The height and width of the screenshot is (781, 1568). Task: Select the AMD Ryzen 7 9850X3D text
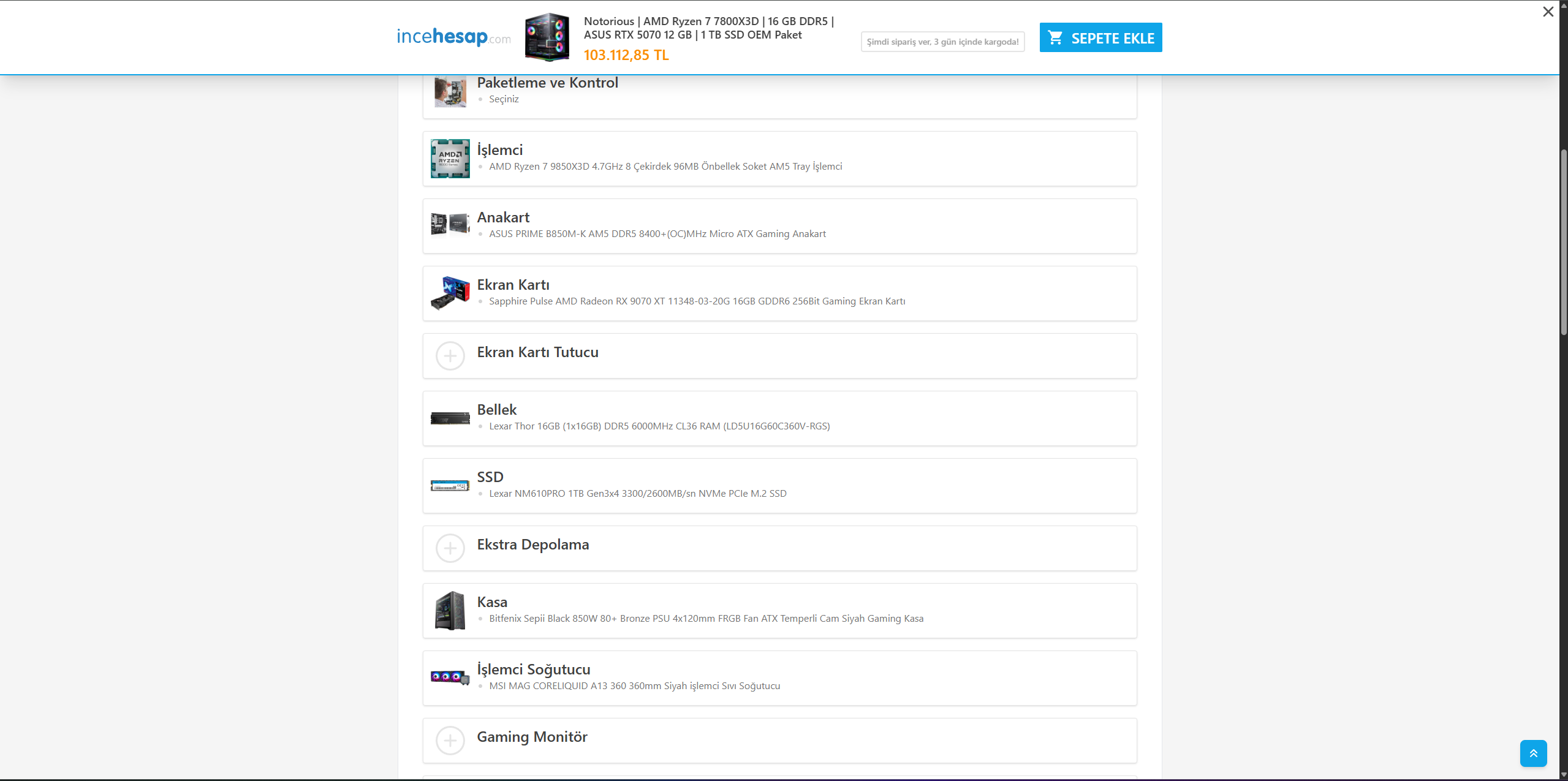(x=665, y=167)
